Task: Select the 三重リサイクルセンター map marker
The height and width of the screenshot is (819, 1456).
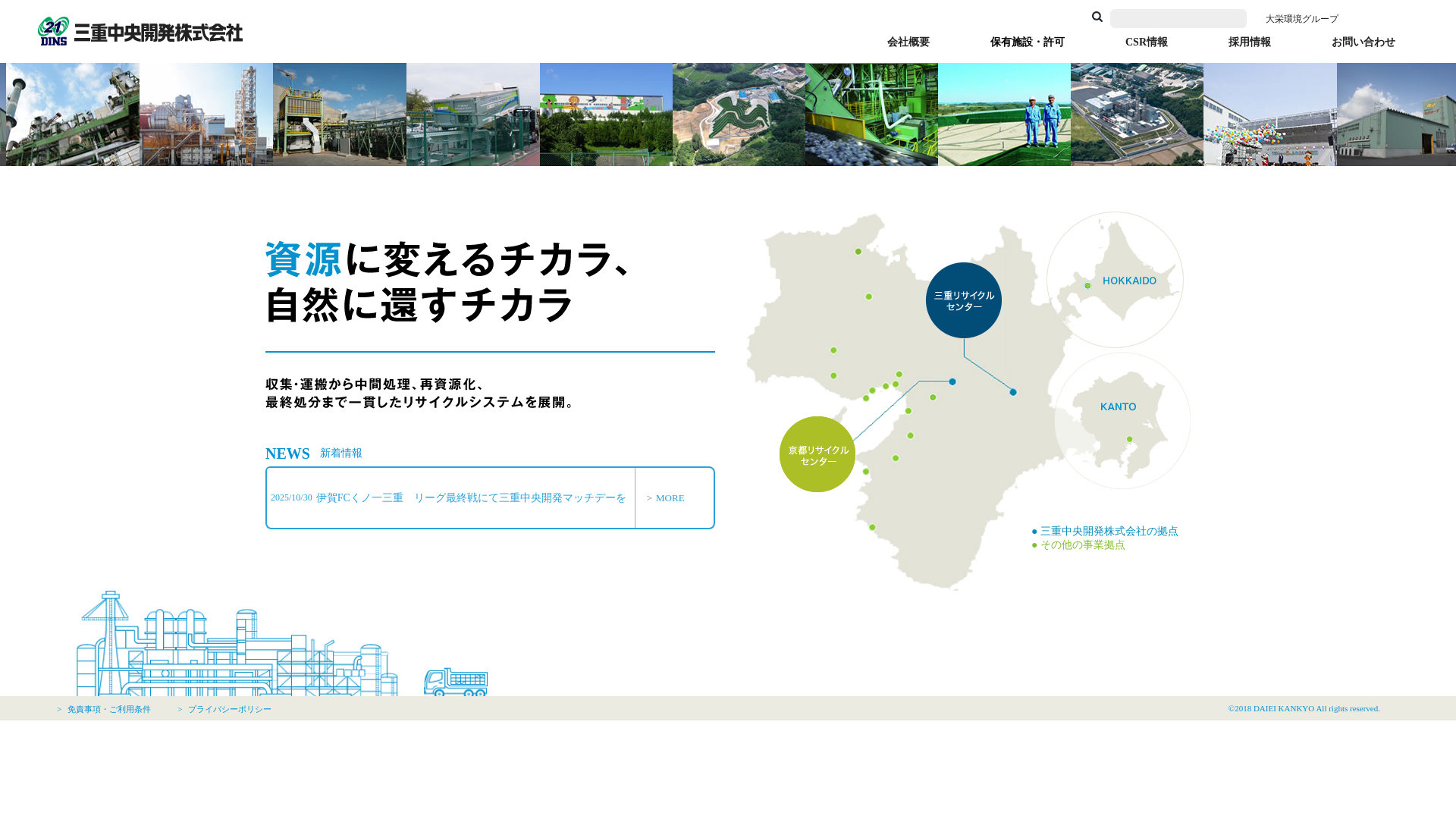Action: (x=963, y=300)
